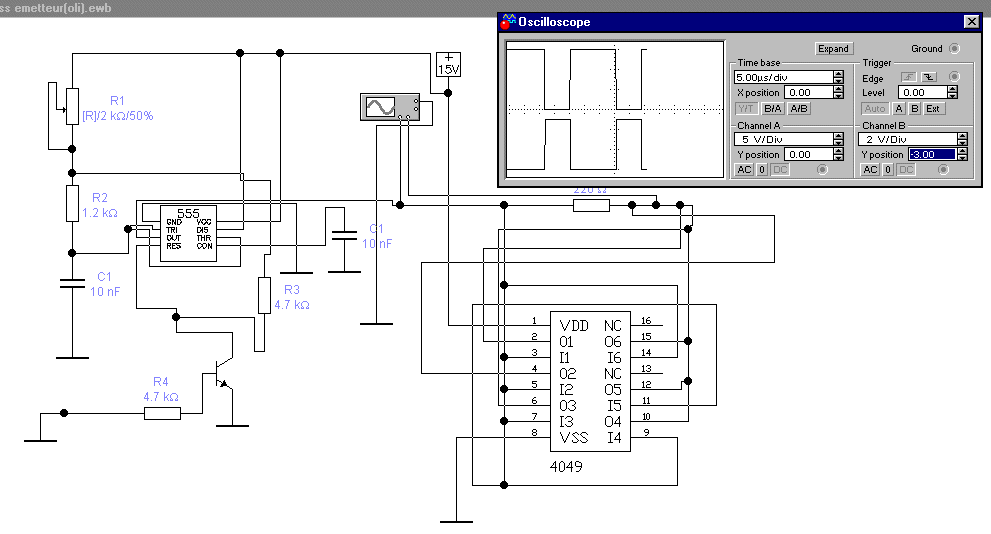
Task: Choose falling edge trigger button
Action: [927, 77]
